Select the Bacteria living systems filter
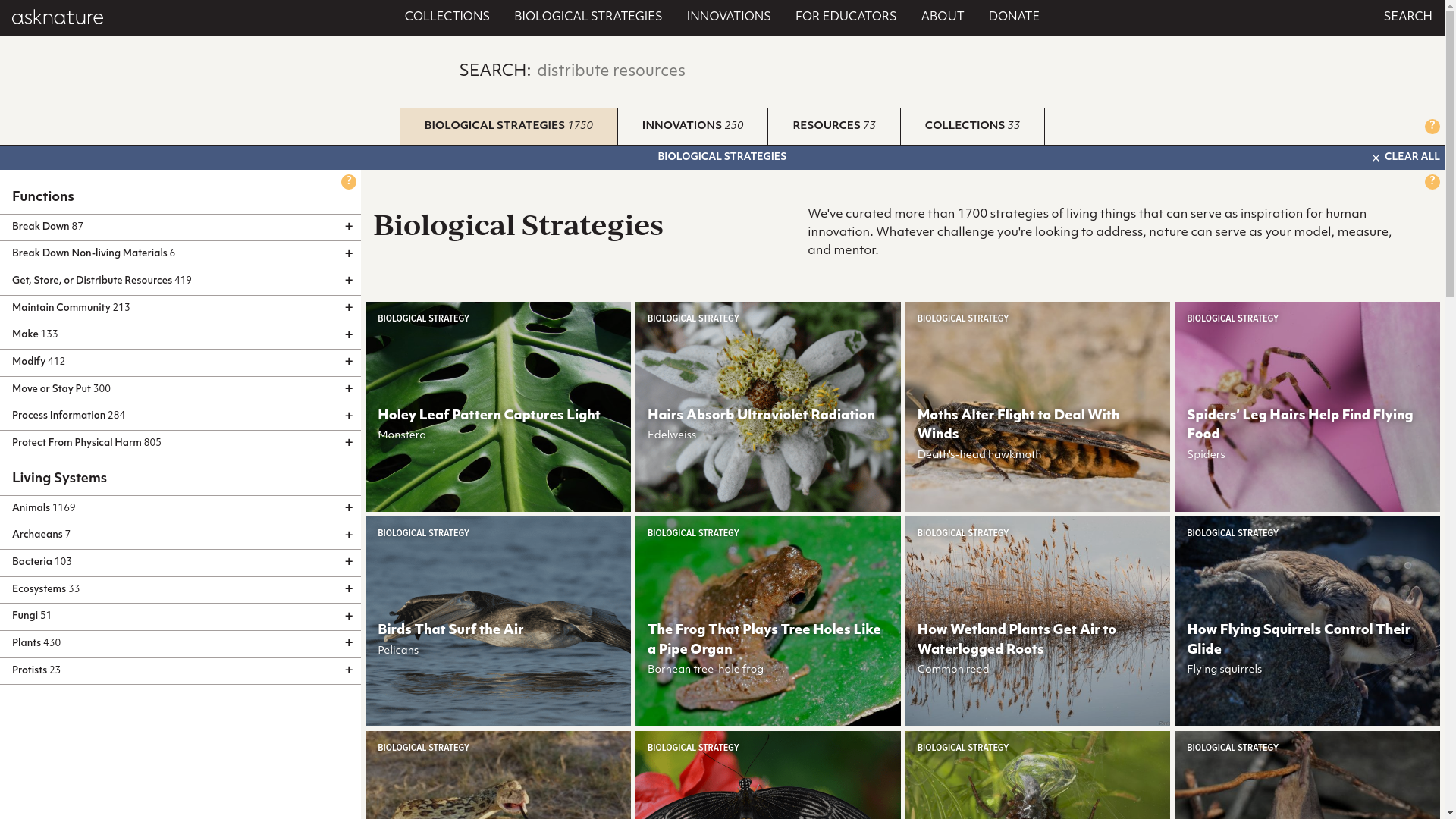The image size is (1456, 819). 32,563
